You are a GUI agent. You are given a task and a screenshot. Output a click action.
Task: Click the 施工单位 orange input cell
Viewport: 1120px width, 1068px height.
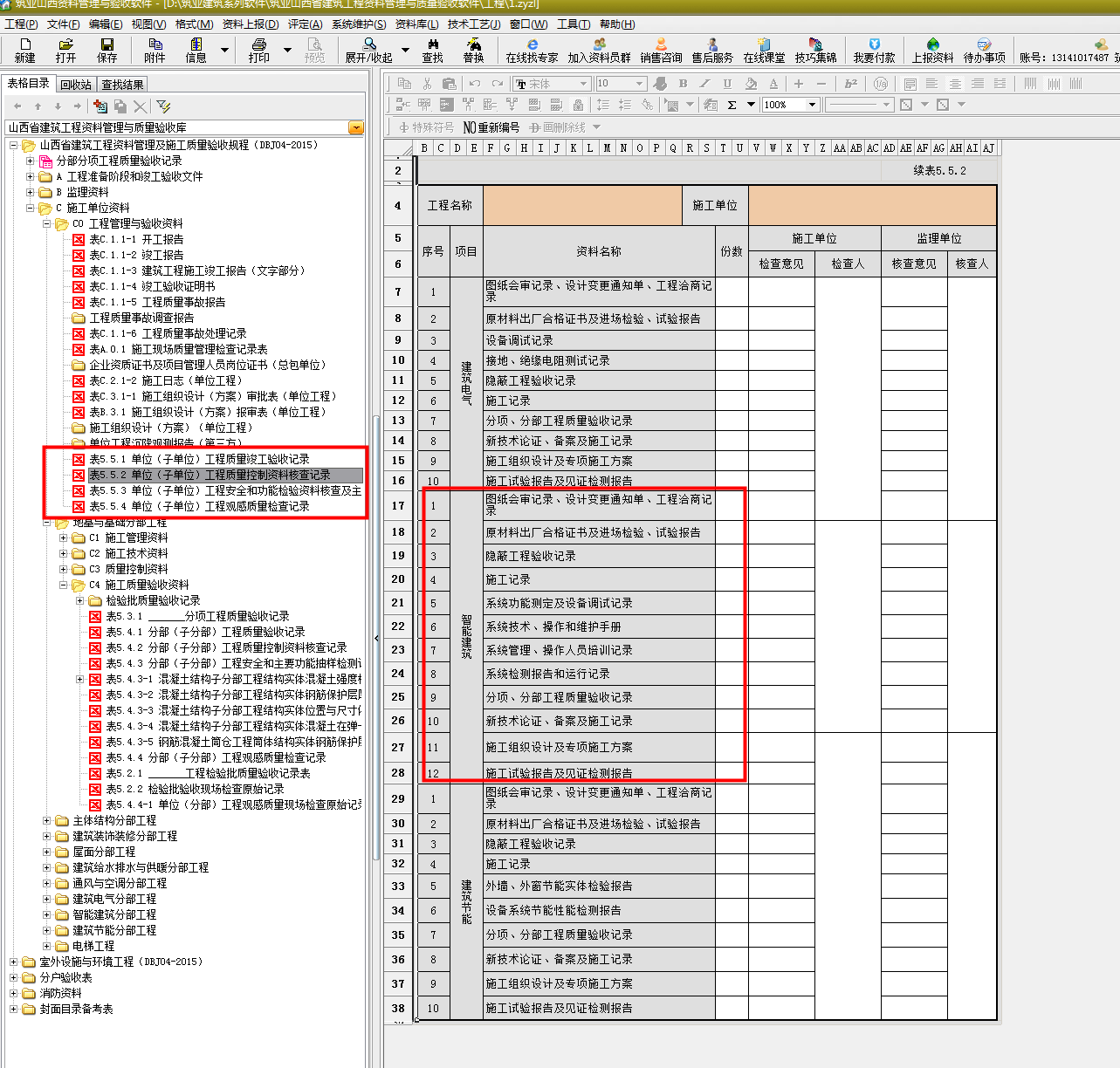pos(872,205)
